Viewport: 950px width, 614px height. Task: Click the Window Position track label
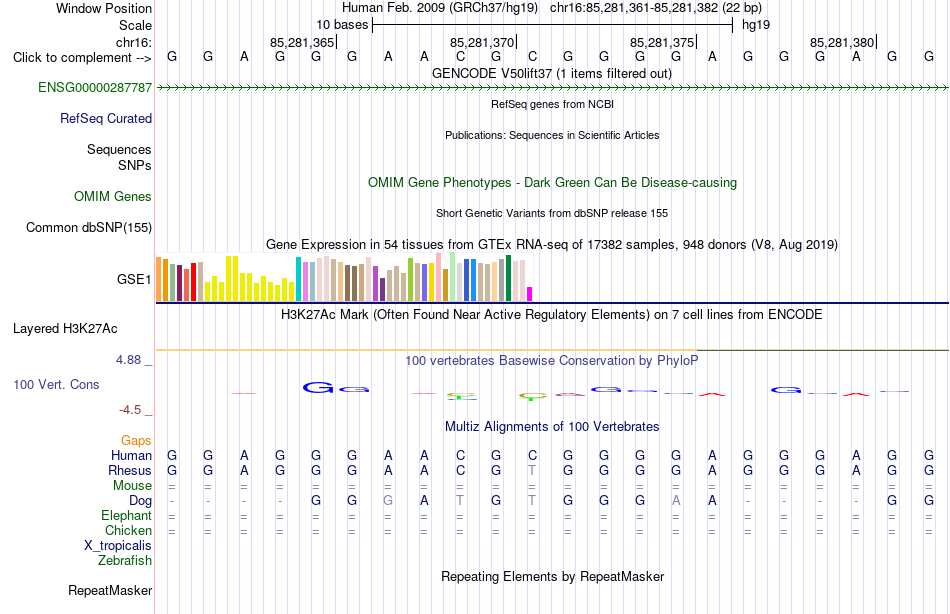(104, 8)
